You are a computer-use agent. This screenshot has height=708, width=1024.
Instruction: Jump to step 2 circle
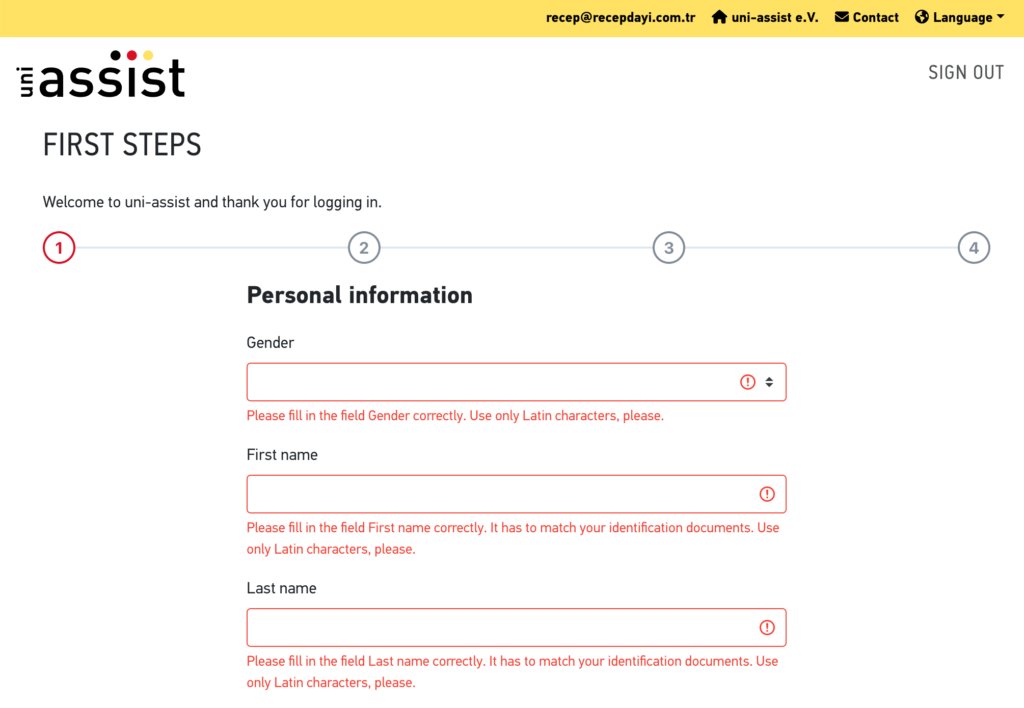point(364,247)
